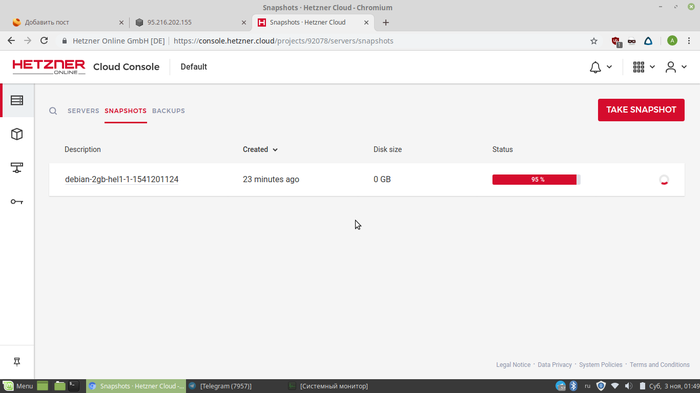
Task: Open the Volumes cube icon in the sidebar
Action: (17, 134)
